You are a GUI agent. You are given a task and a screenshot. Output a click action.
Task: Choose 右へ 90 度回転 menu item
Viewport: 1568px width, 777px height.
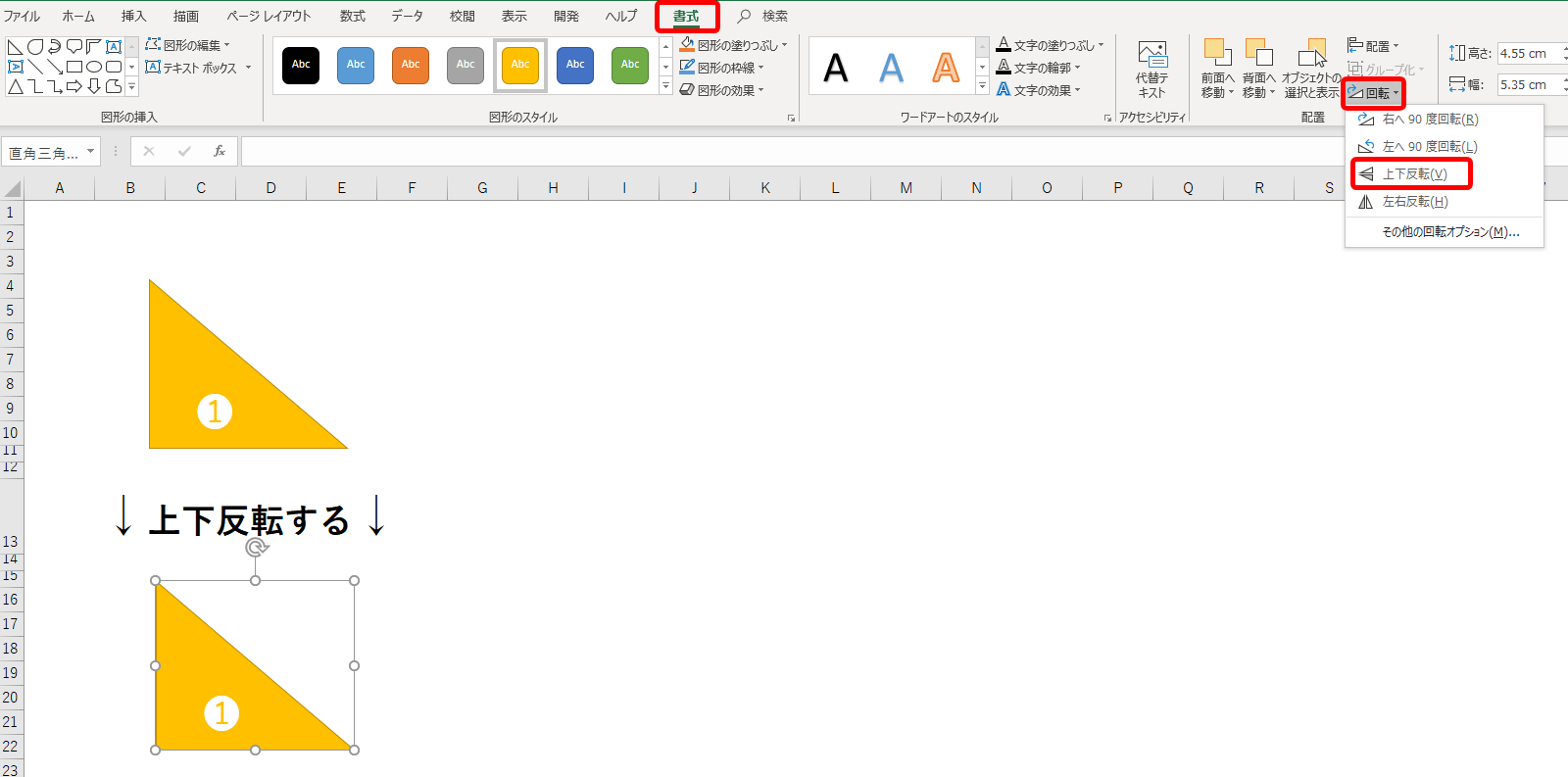1444,119
